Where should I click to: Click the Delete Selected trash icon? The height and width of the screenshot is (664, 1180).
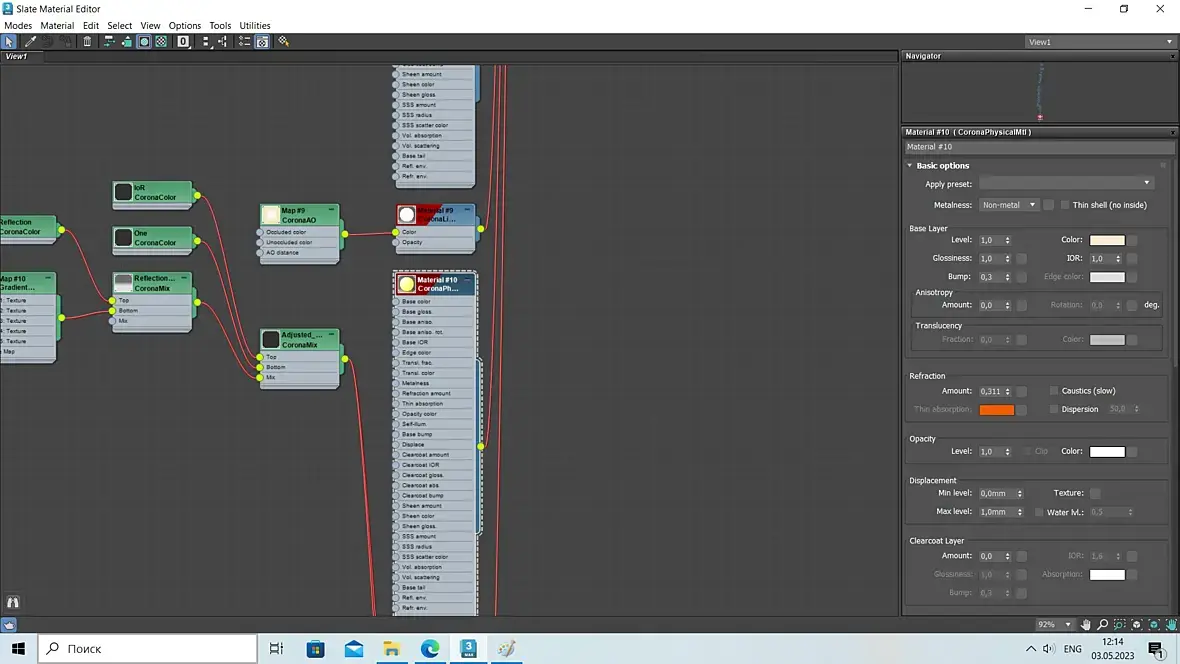[87, 42]
